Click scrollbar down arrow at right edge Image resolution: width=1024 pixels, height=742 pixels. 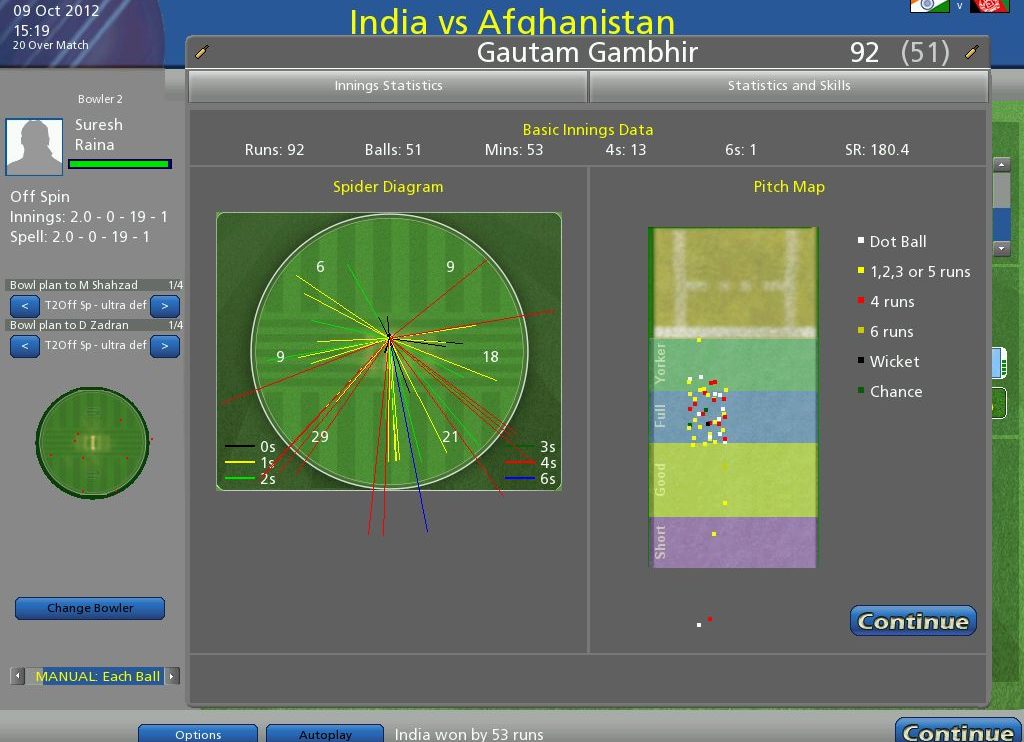pos(1002,248)
